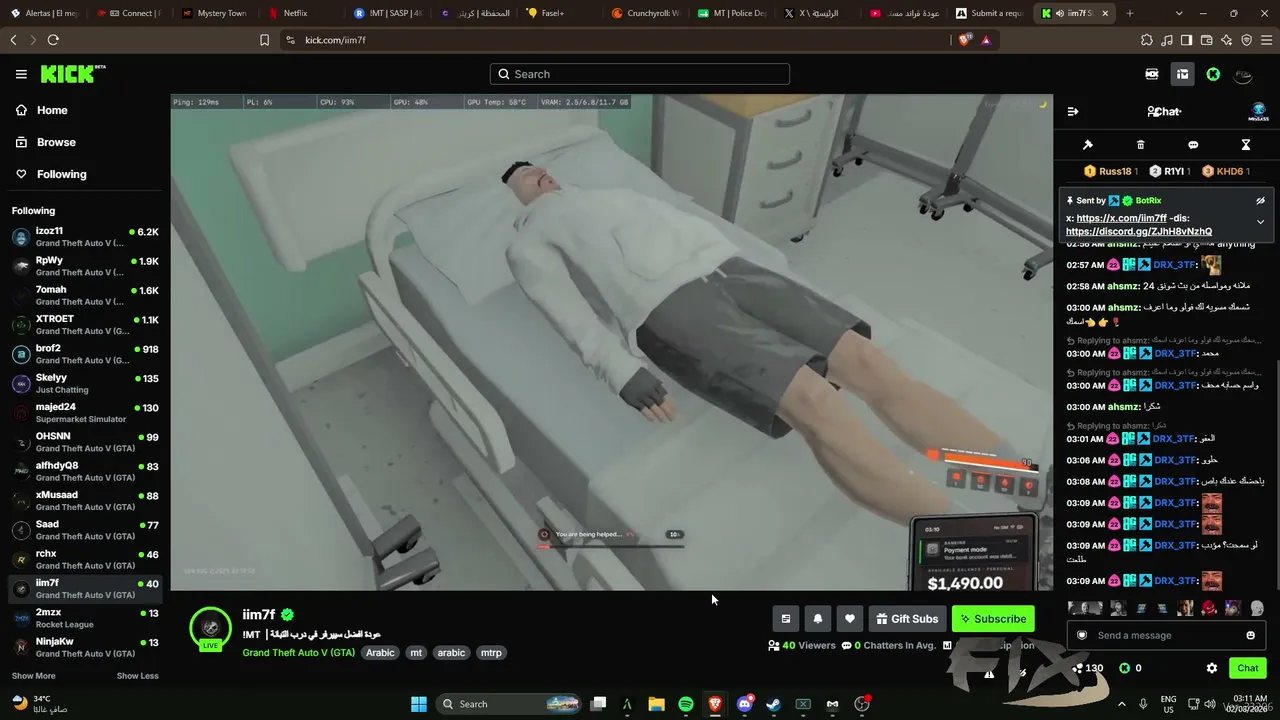Reload the page
This screenshot has width=1280, height=720.
(53, 40)
